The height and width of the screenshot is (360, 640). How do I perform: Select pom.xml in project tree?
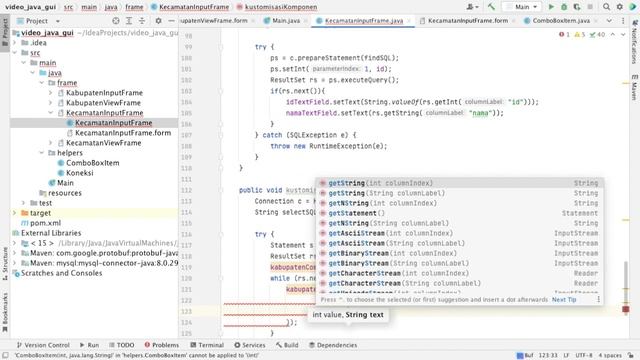pos(45,223)
